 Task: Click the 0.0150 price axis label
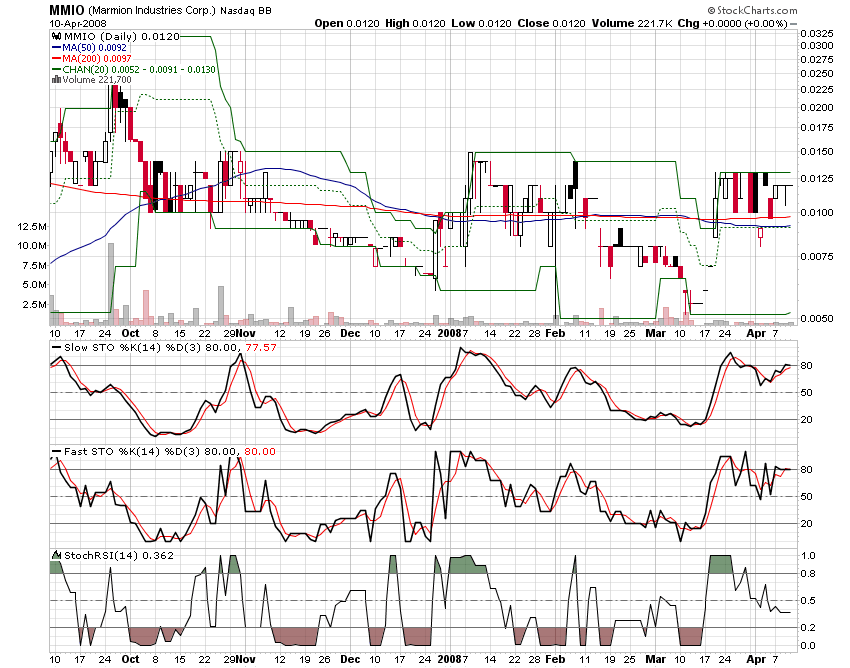point(817,152)
